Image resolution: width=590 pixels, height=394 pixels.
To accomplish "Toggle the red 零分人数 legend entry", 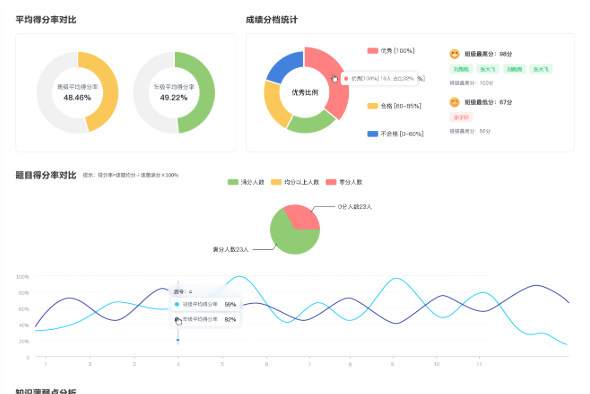I will pos(344,182).
